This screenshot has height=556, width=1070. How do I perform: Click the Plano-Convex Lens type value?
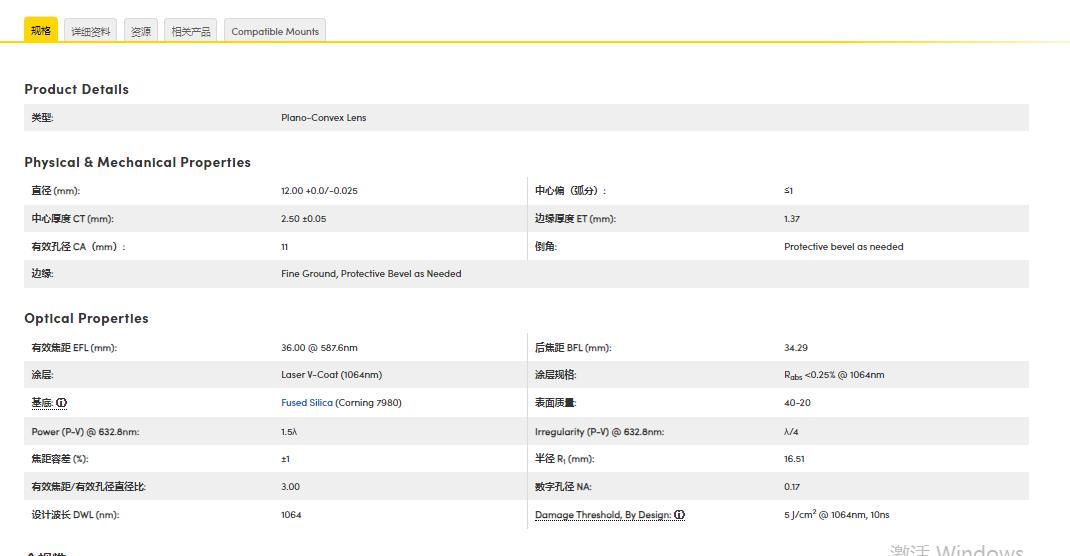pyautogui.click(x=323, y=118)
